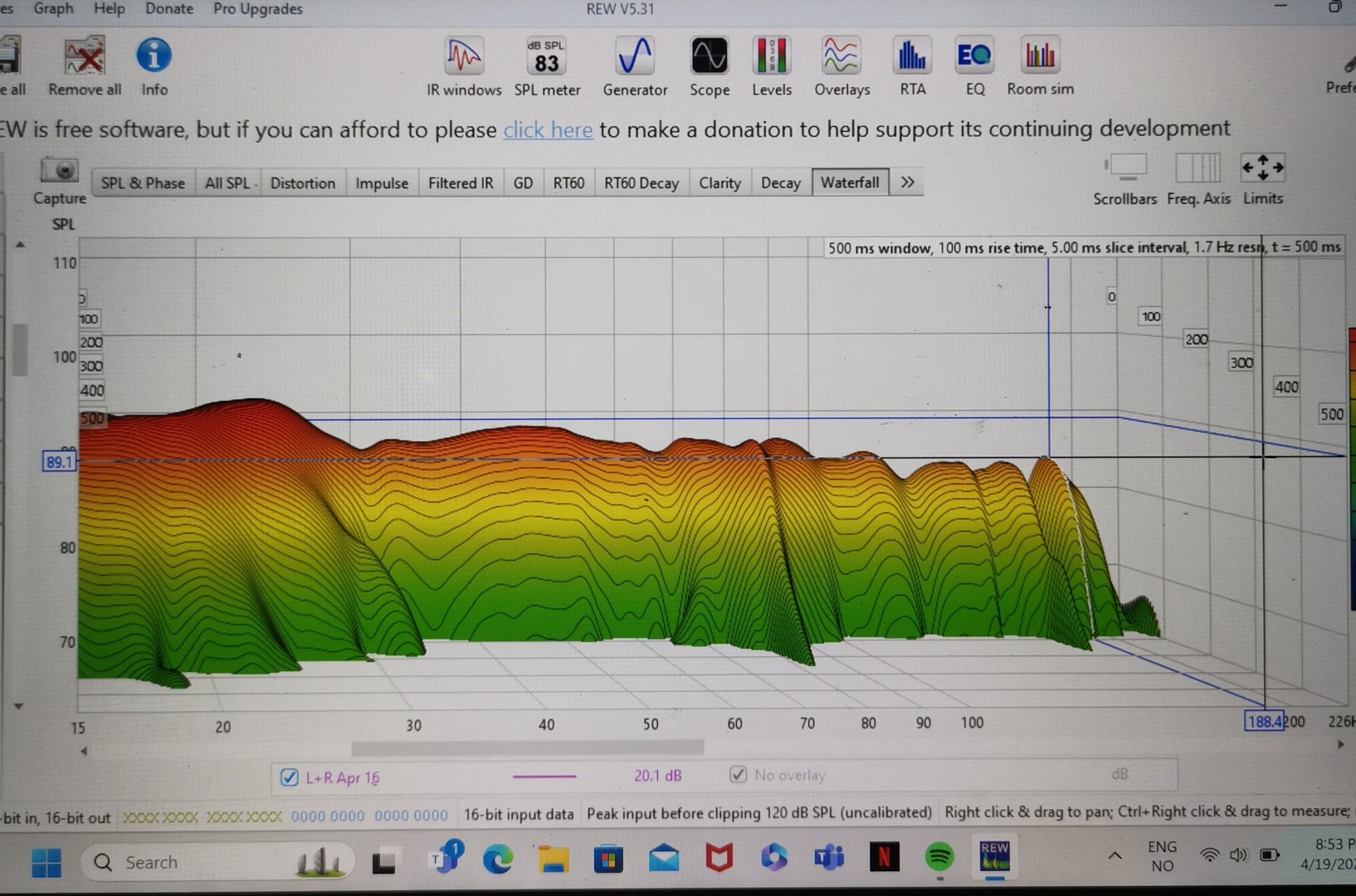Image resolution: width=1356 pixels, height=896 pixels.
Task: Launch the signal Generator
Action: pyautogui.click(x=635, y=66)
